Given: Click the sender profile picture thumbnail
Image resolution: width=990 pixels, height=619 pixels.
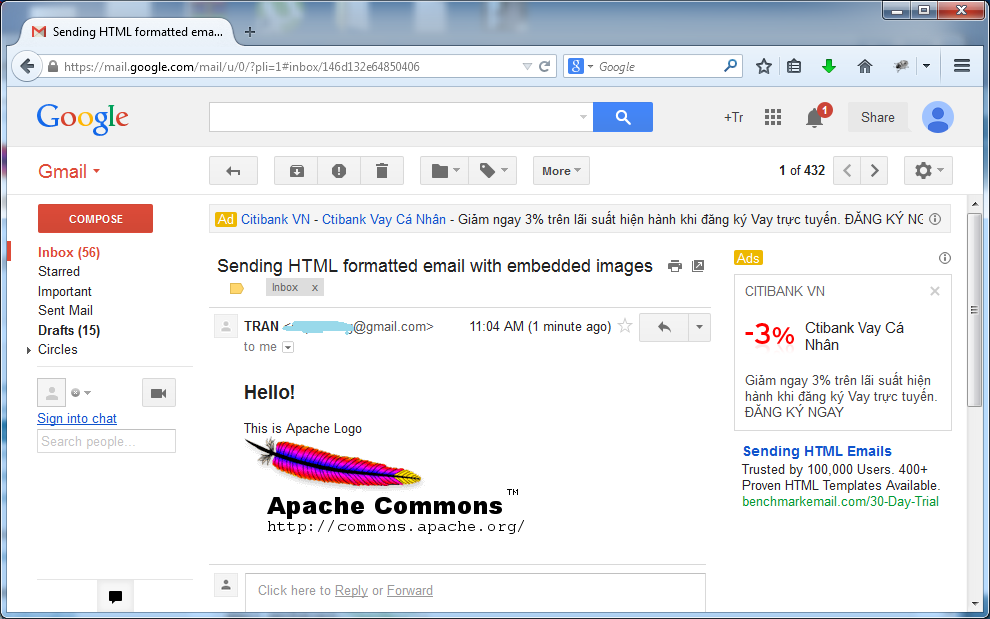Looking at the screenshot, I should coord(225,326).
